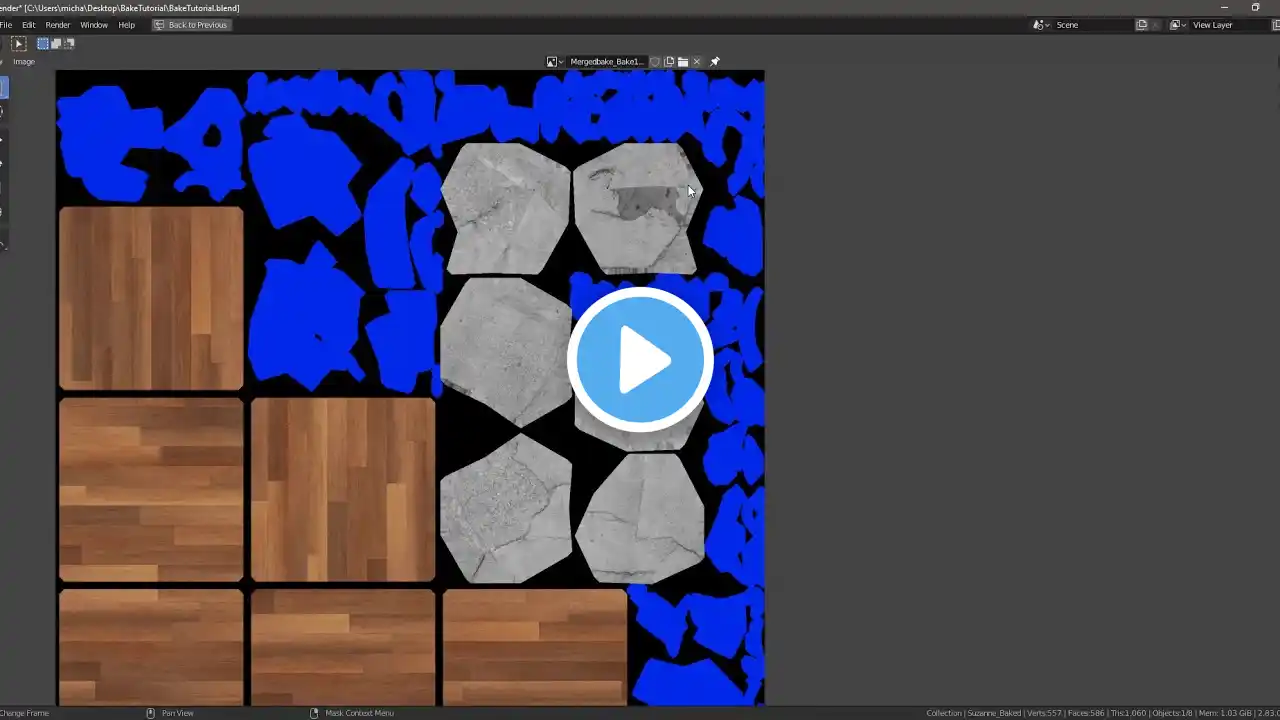Open the image browse dropdown beside Mergedbake

coord(554,62)
